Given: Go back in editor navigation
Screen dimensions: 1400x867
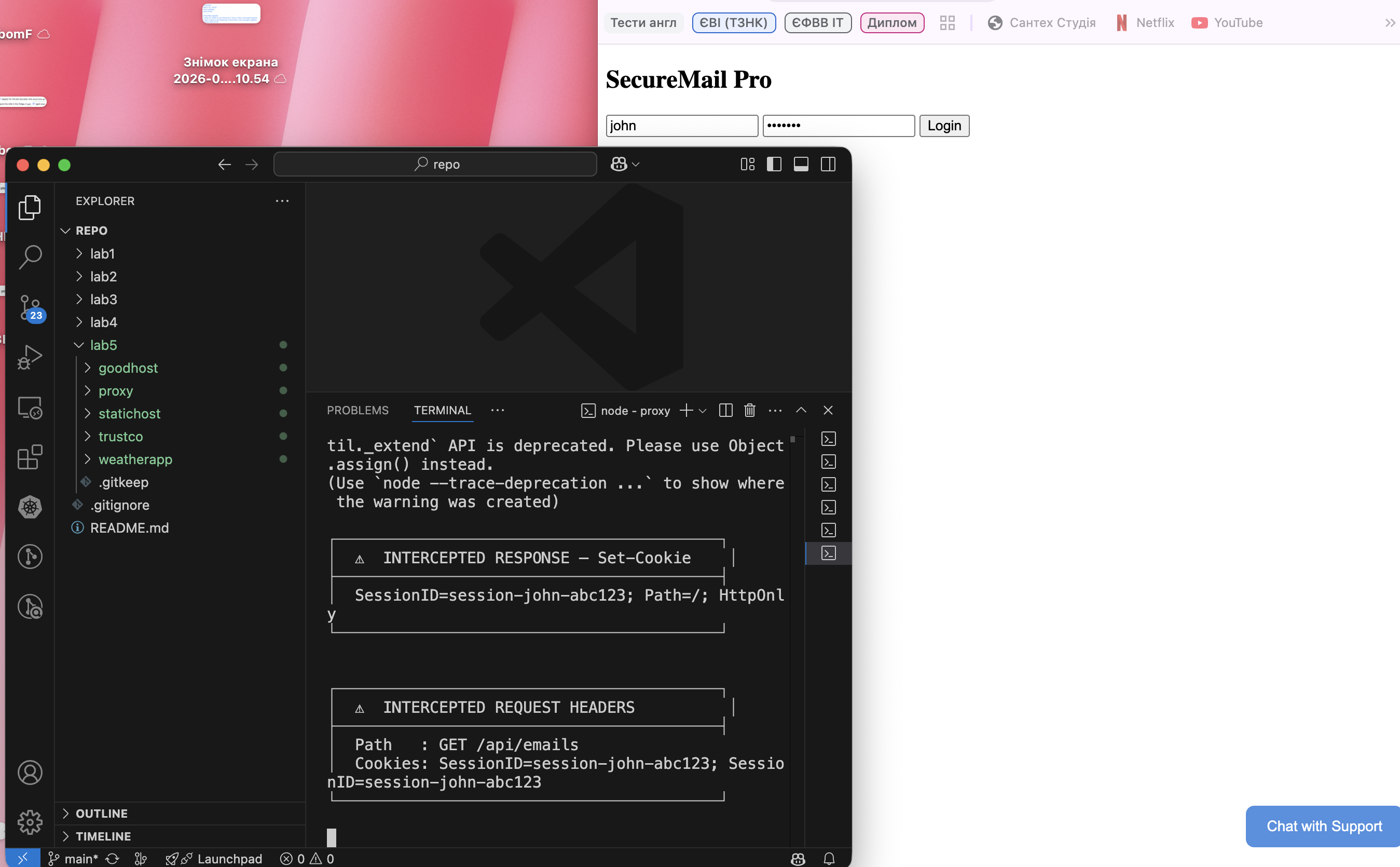Looking at the screenshot, I should click(x=225, y=165).
